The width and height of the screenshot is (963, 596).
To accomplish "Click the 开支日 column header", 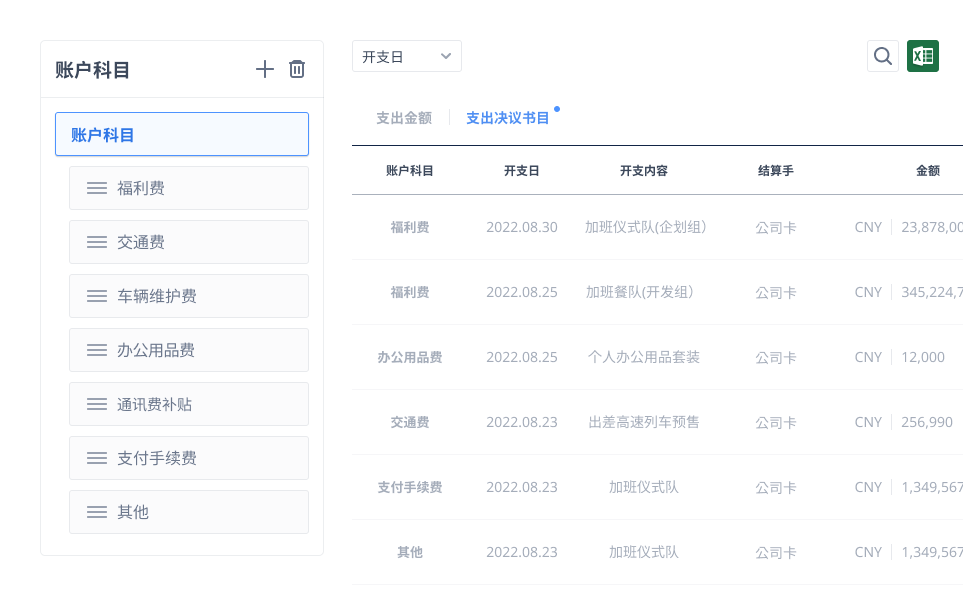I will click(522, 171).
